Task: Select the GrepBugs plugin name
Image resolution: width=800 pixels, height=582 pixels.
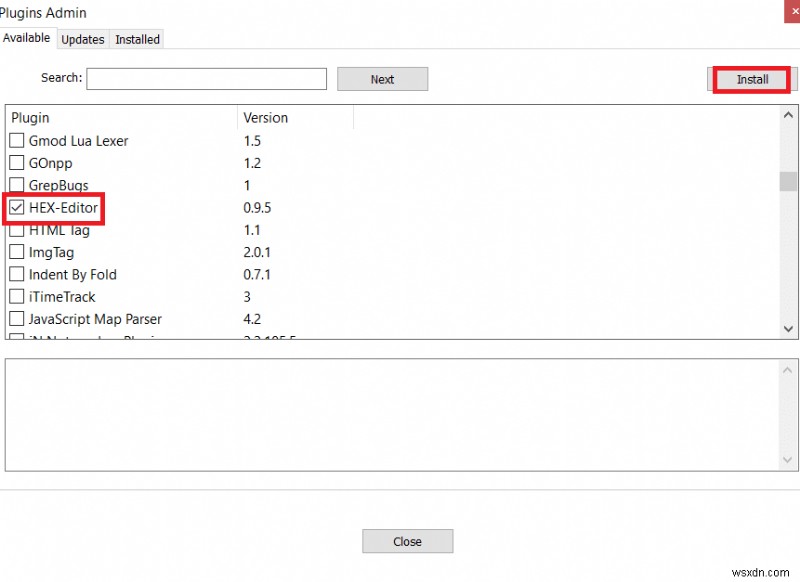Action: [x=59, y=185]
